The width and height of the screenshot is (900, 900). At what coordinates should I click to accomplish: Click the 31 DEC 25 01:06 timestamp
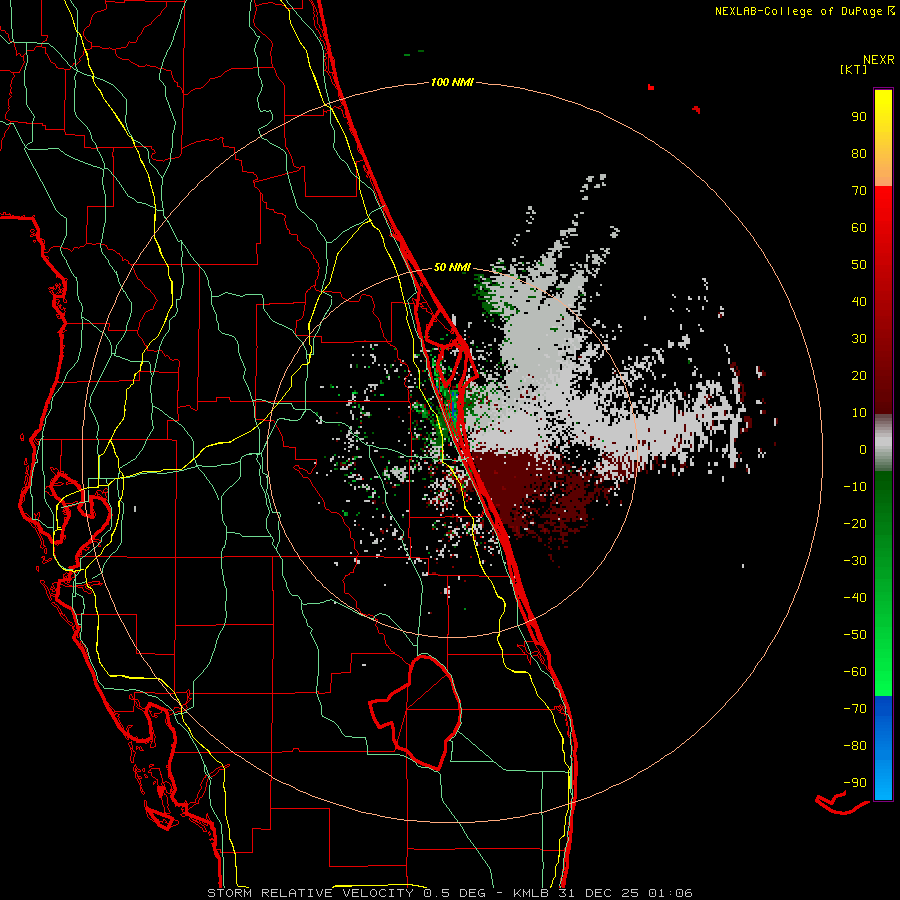(624, 893)
